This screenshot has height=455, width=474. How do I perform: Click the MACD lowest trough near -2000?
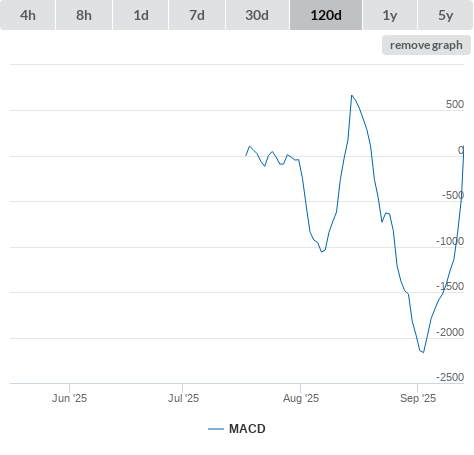point(423,352)
